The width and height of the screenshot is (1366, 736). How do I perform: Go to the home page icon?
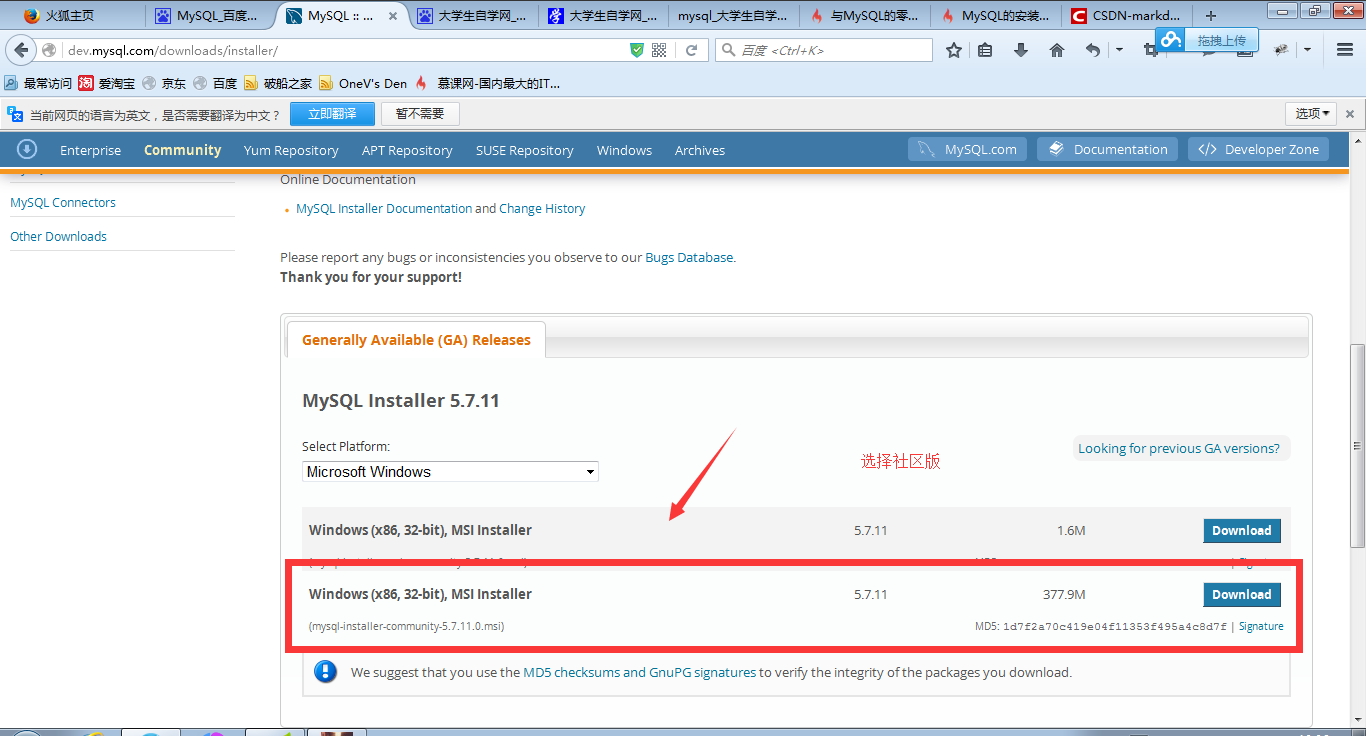(x=1057, y=50)
